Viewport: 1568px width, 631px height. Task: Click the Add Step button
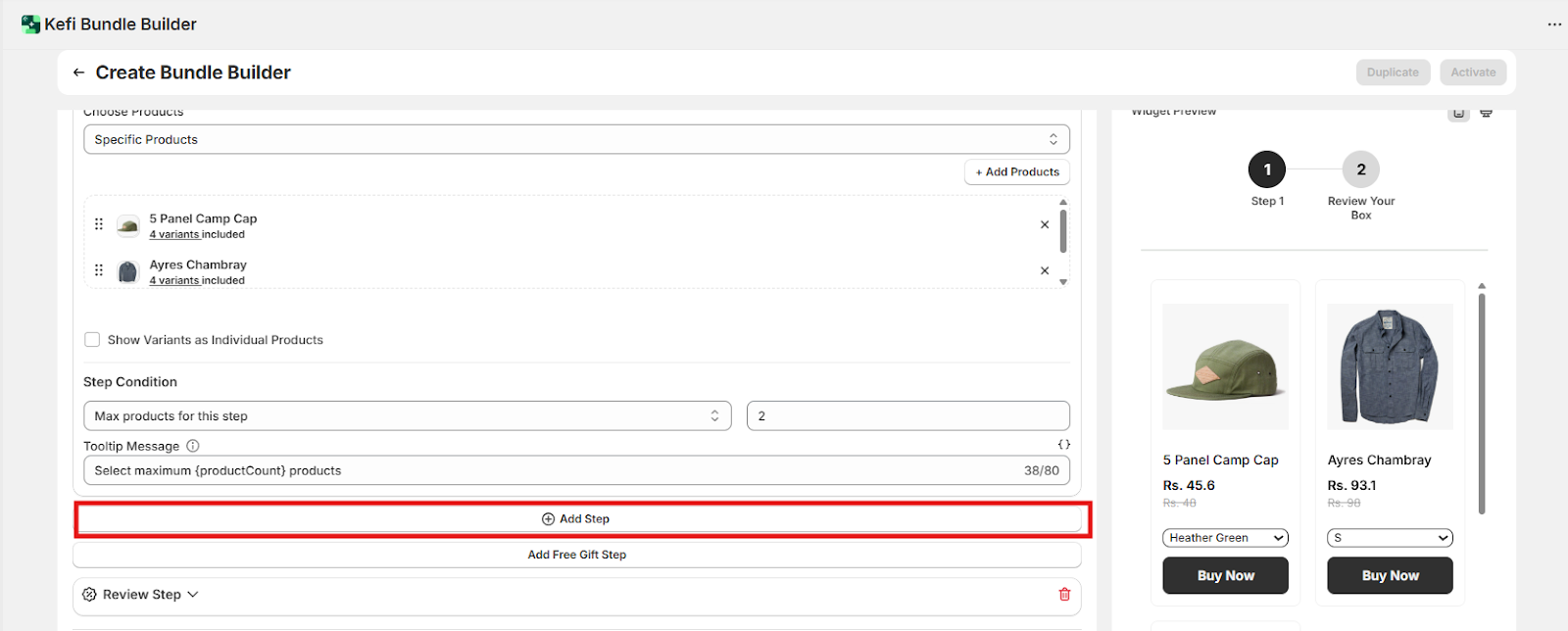pyautogui.click(x=576, y=519)
